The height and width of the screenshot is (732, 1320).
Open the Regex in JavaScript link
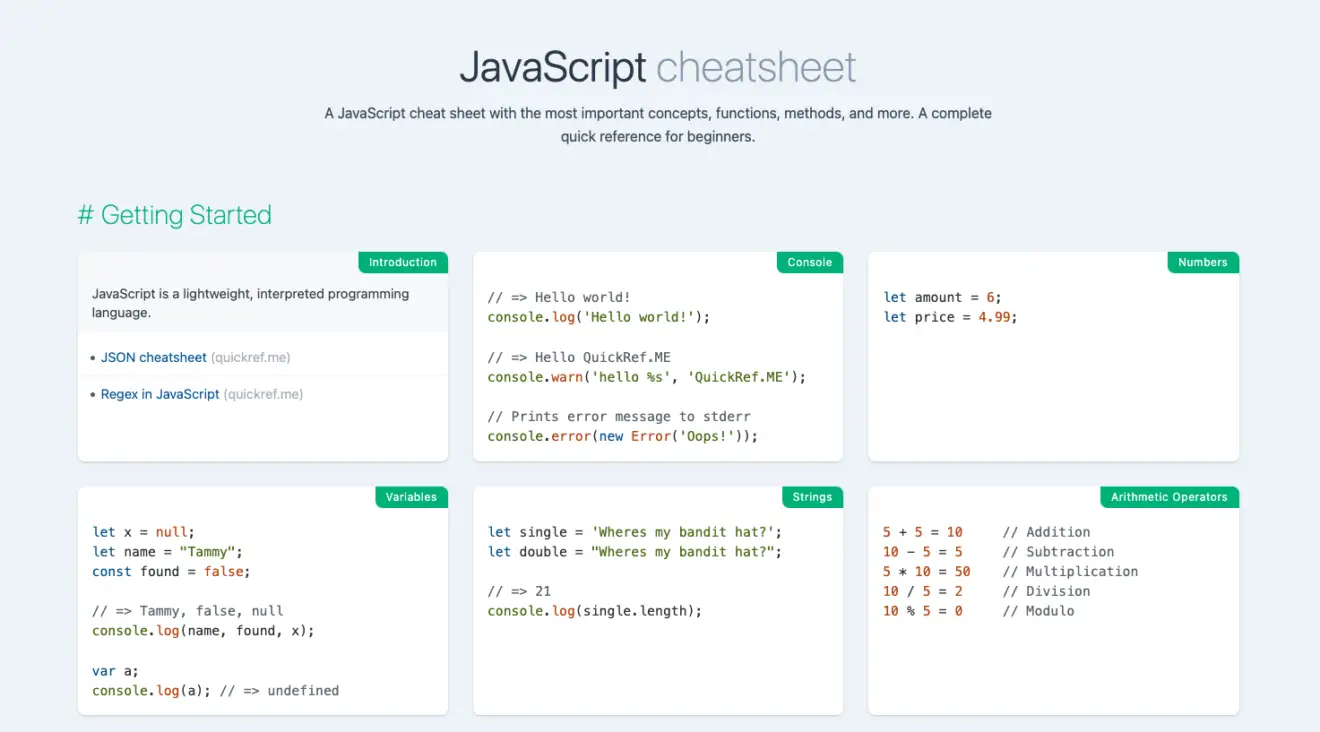point(160,394)
